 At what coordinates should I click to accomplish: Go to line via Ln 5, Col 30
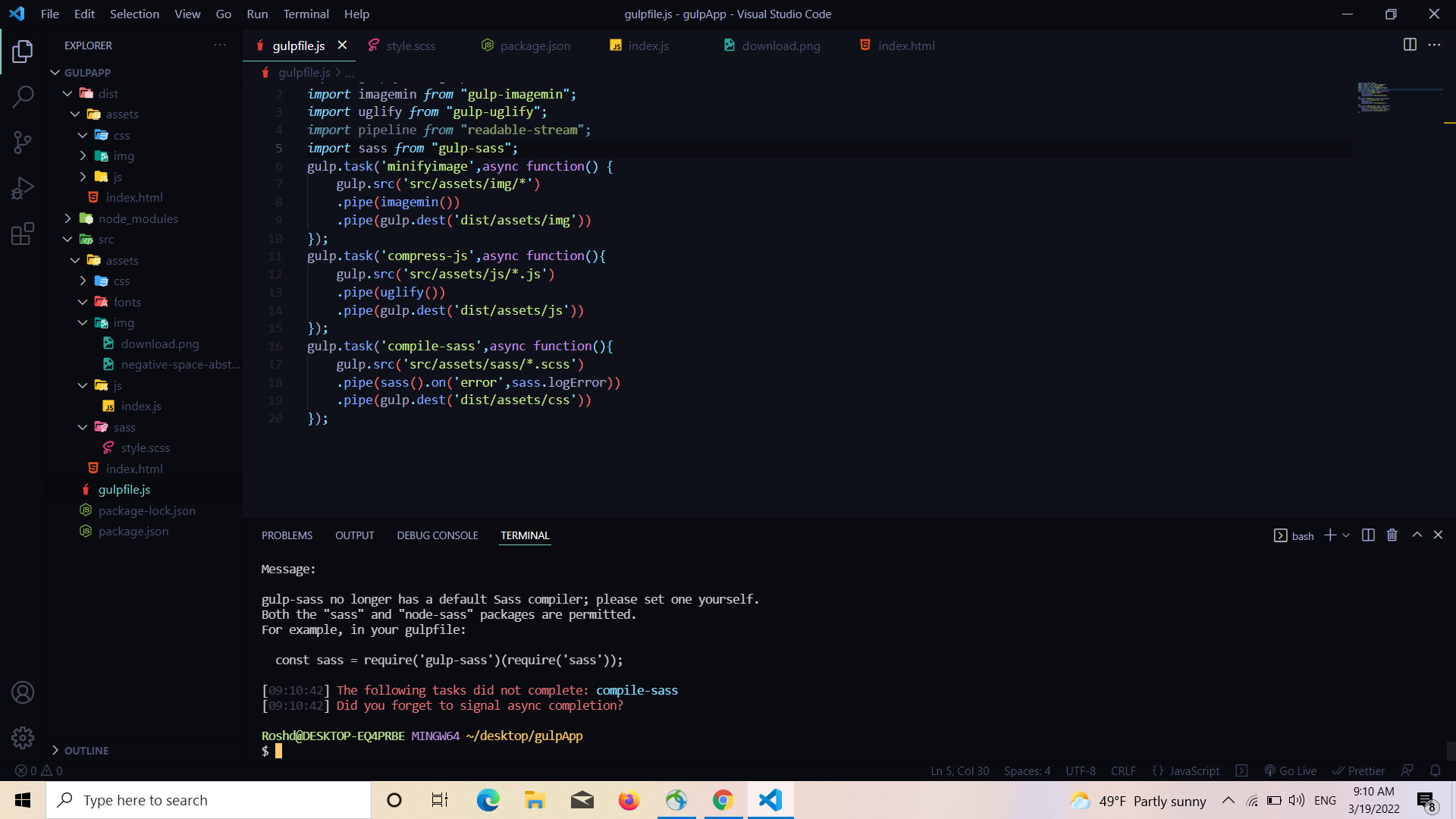tap(959, 770)
